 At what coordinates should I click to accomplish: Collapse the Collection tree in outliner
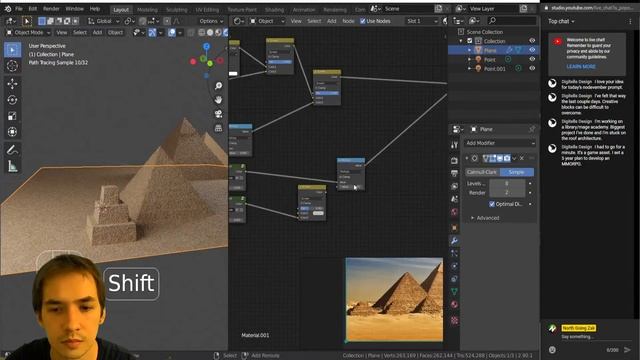(x=461, y=41)
